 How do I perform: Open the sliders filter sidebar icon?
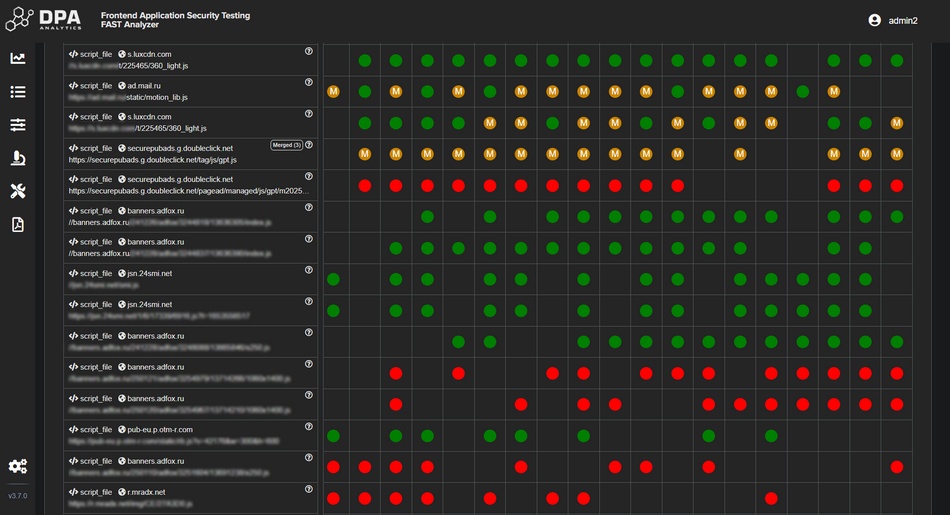click(18, 125)
